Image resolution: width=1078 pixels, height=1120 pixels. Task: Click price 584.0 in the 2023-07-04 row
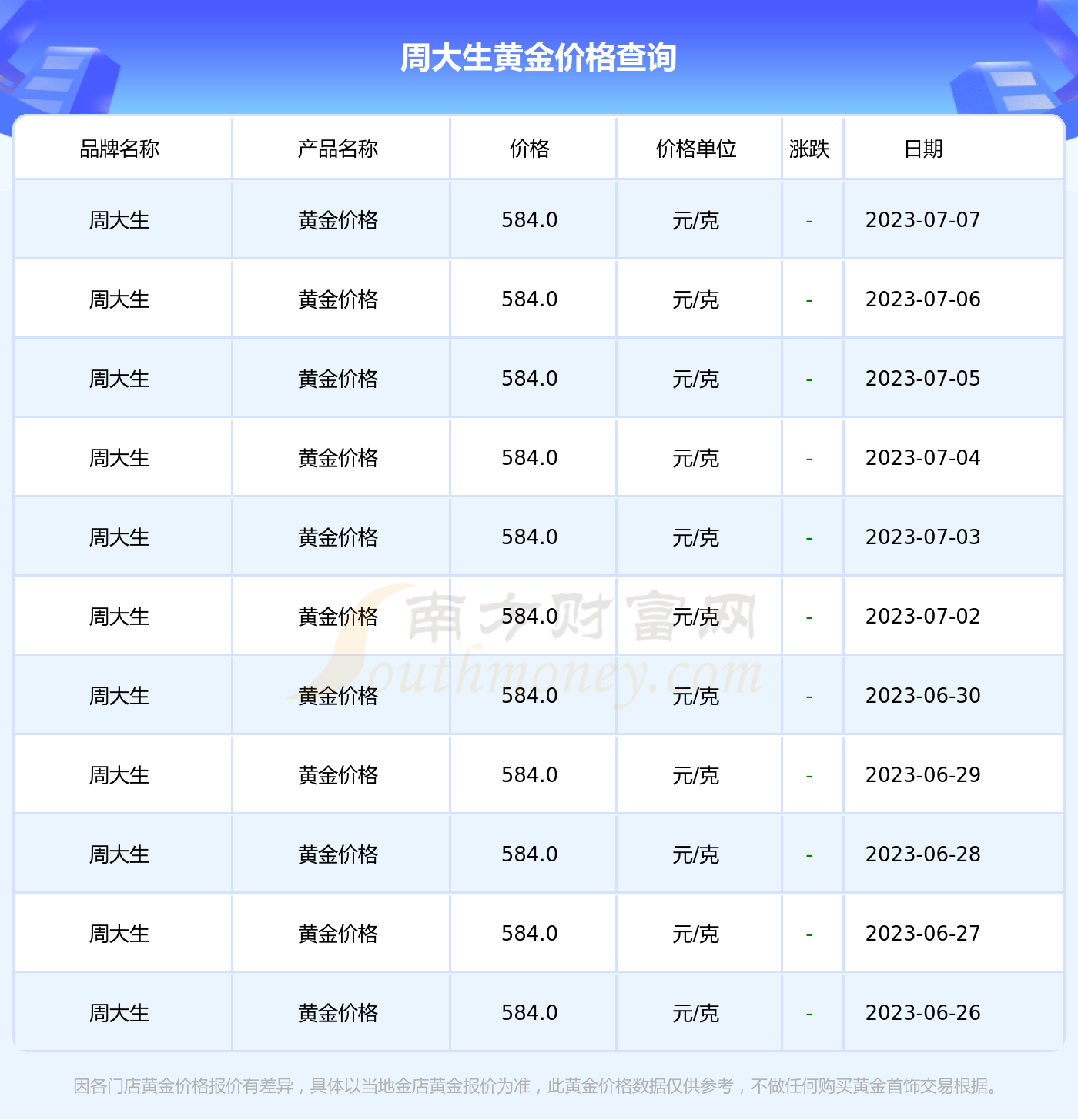pos(530,458)
